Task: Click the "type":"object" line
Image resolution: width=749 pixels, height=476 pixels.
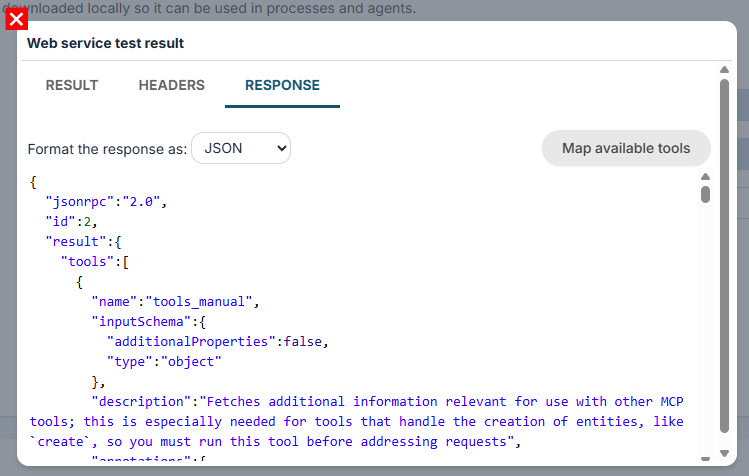Action: 164,362
